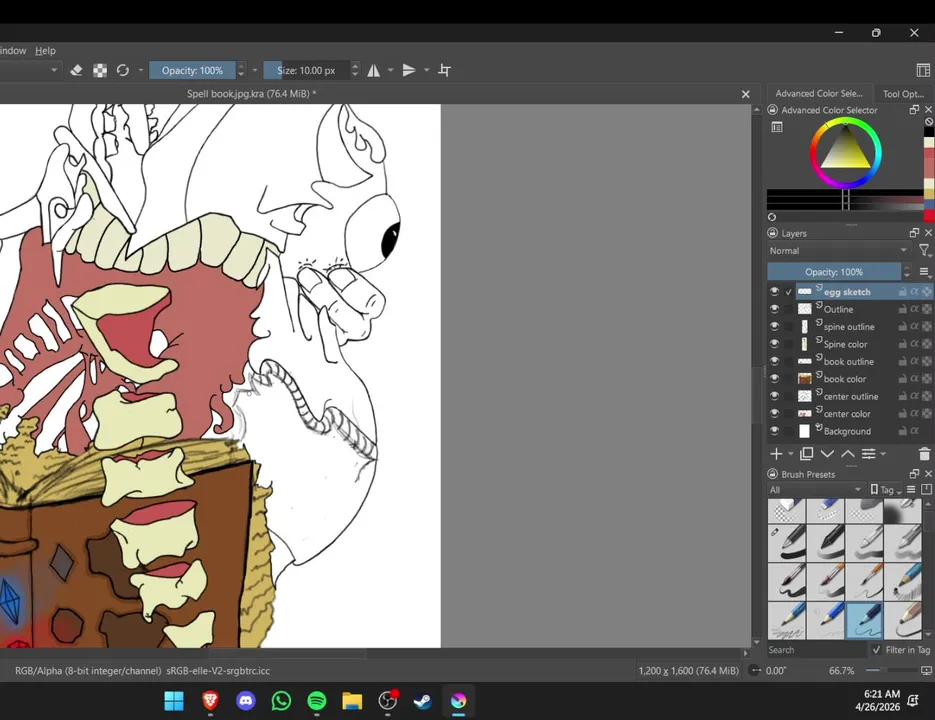Move layer up with up arrow
The width and height of the screenshot is (935, 720).
tap(847, 454)
